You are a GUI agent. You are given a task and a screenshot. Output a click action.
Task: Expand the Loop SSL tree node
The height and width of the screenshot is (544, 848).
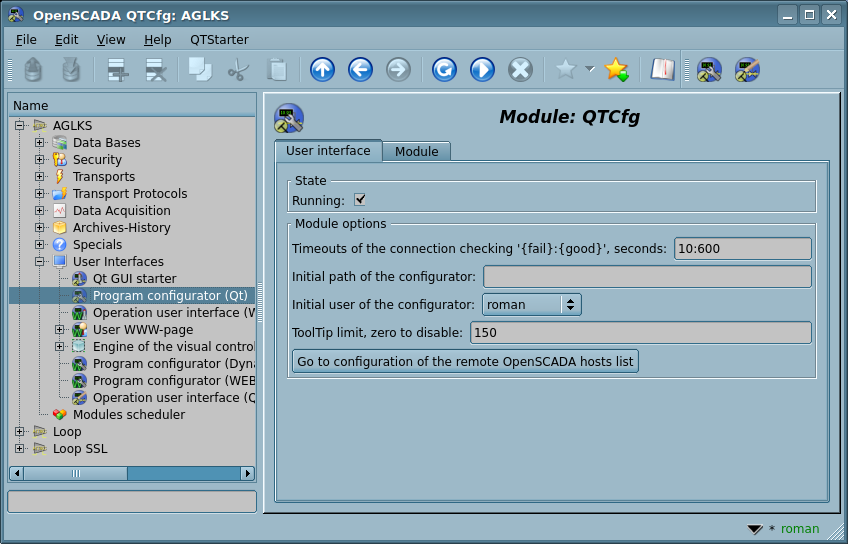click(x=20, y=449)
